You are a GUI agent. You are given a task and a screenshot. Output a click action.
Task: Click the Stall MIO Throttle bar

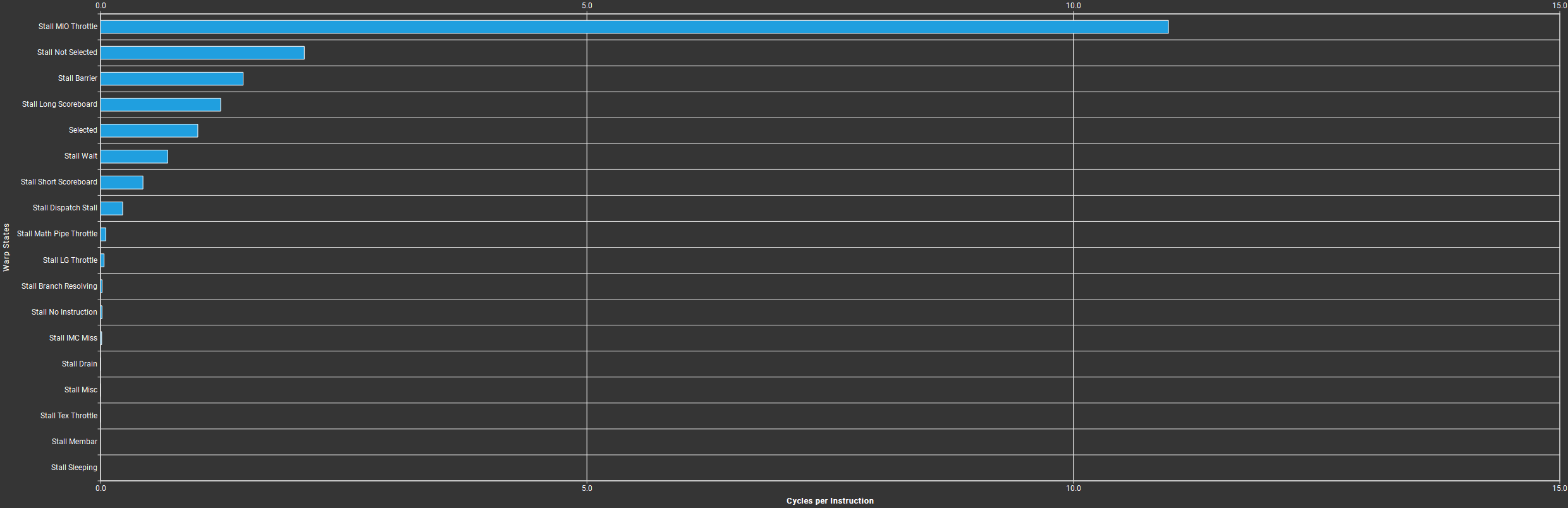(x=634, y=27)
